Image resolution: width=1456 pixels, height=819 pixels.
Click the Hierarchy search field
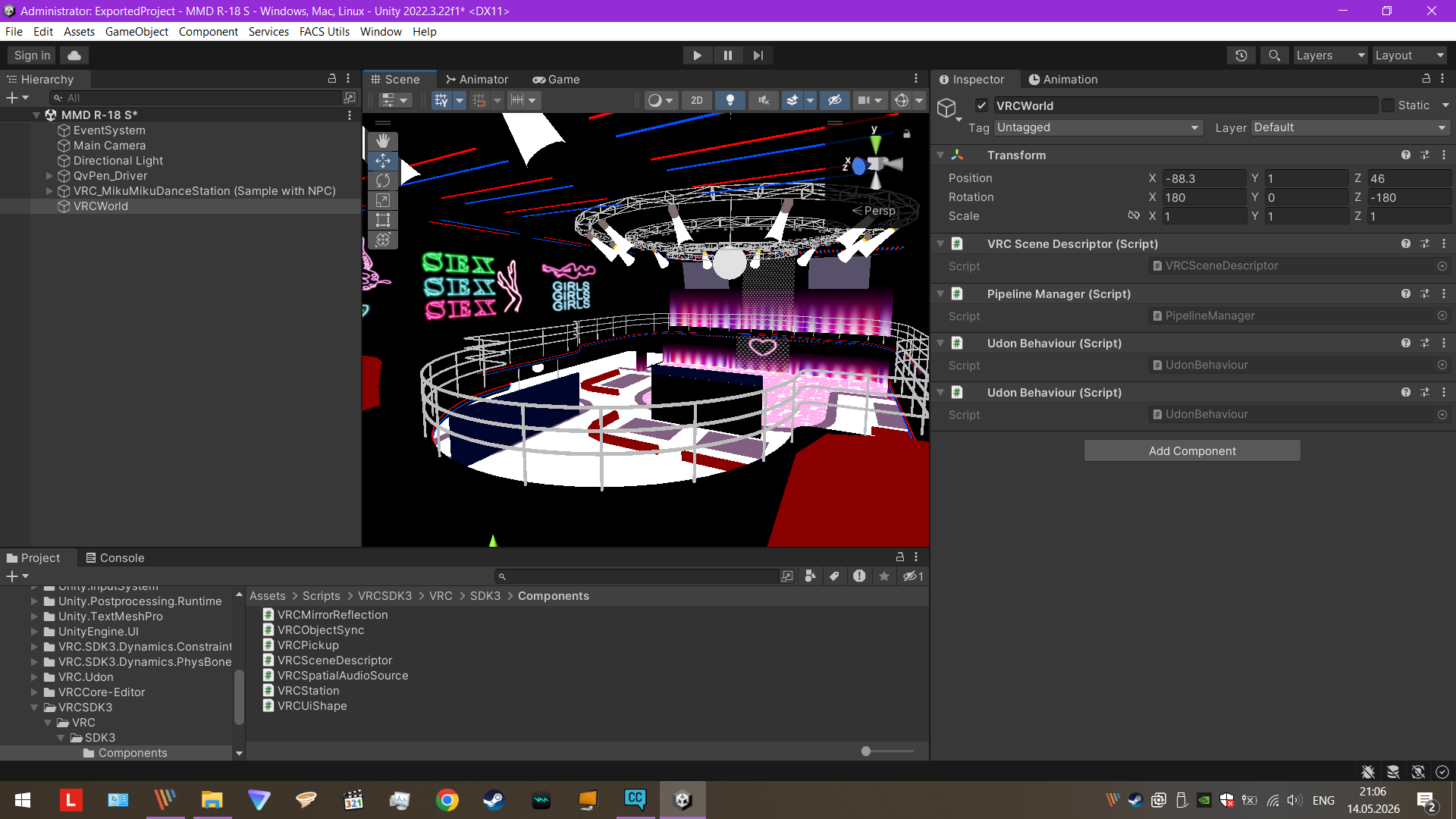[196, 98]
